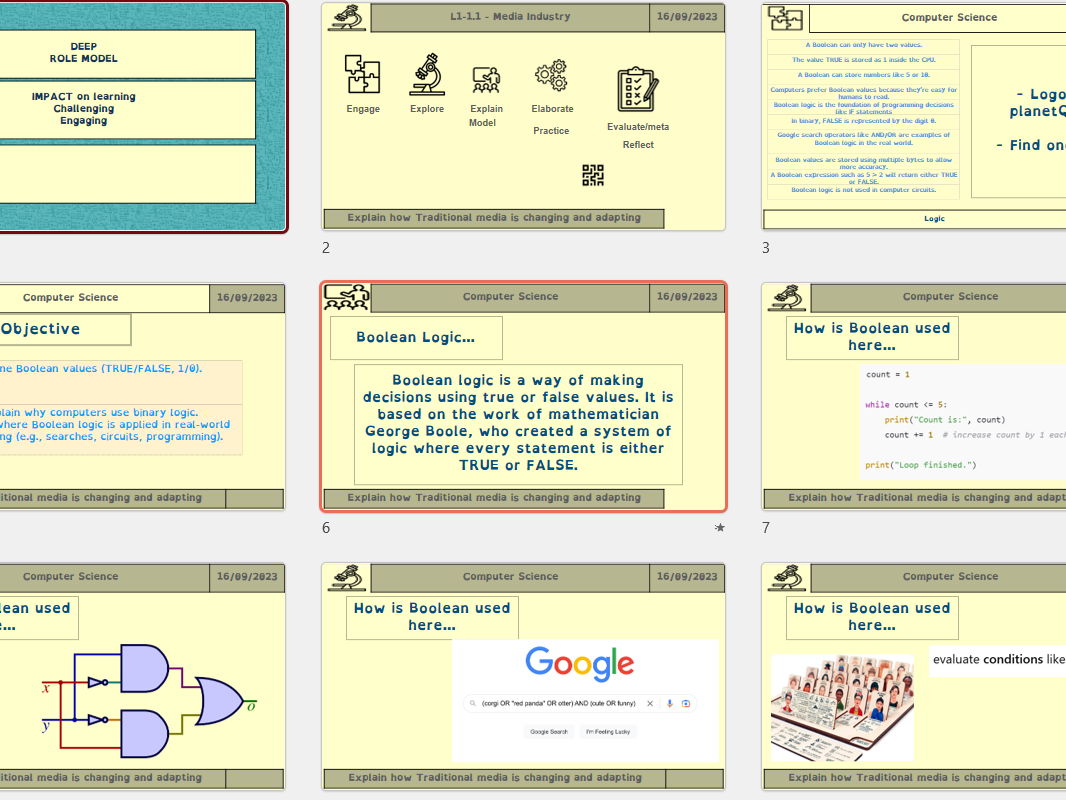Click the 'L1-1.1 - Media Industry' title on slide 2
This screenshot has height=800, width=1066.
pyautogui.click(x=510, y=17)
